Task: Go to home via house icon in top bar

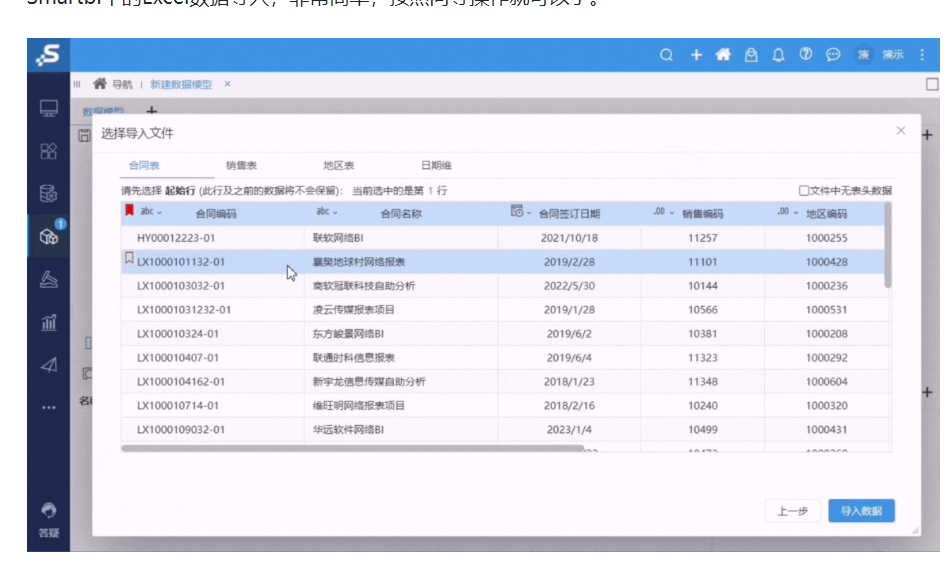Action: pos(723,55)
